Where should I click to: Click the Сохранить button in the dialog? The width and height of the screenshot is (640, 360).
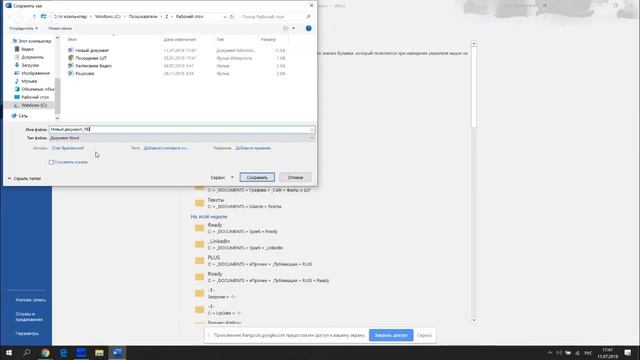pyautogui.click(x=257, y=178)
